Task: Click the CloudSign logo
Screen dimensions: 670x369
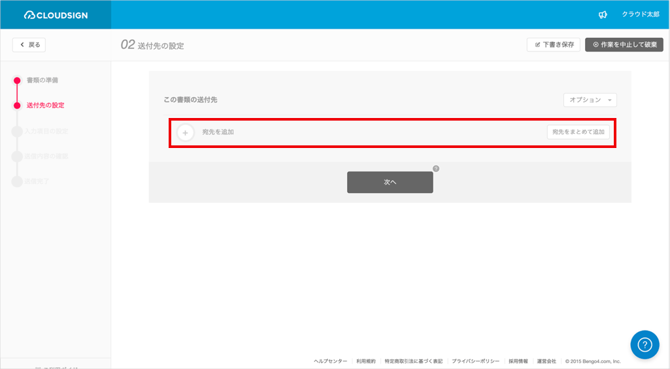Action: pyautogui.click(x=56, y=15)
